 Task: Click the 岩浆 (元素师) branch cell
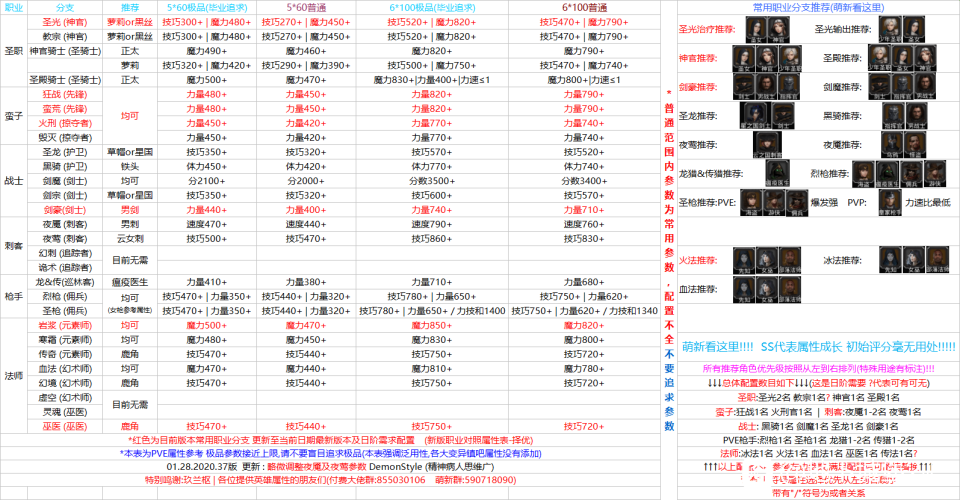(x=65, y=326)
